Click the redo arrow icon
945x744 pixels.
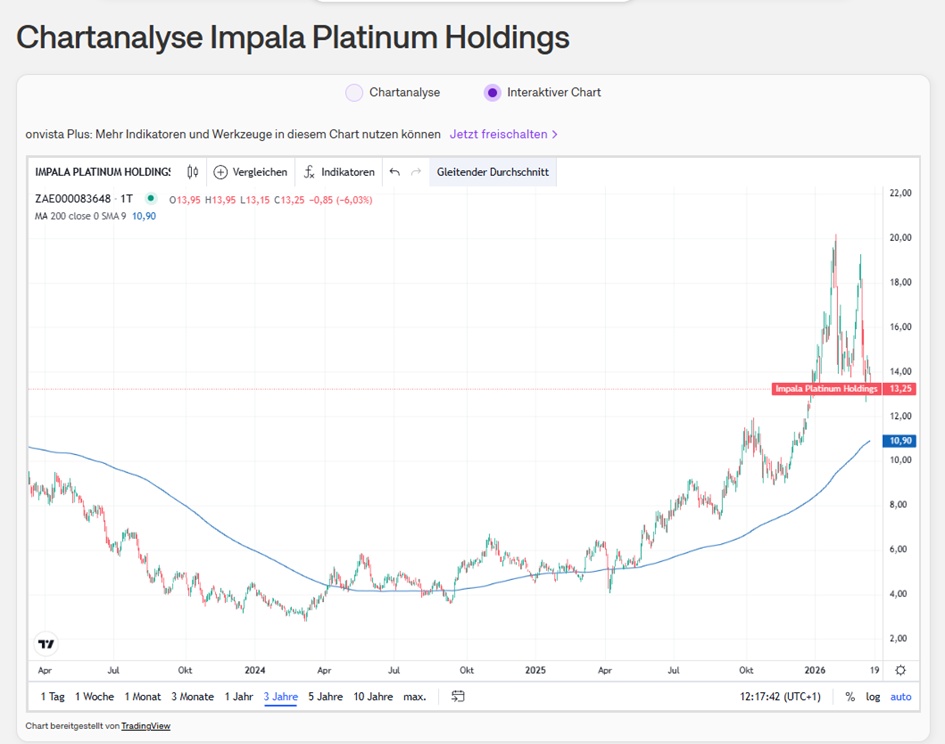tap(416, 172)
